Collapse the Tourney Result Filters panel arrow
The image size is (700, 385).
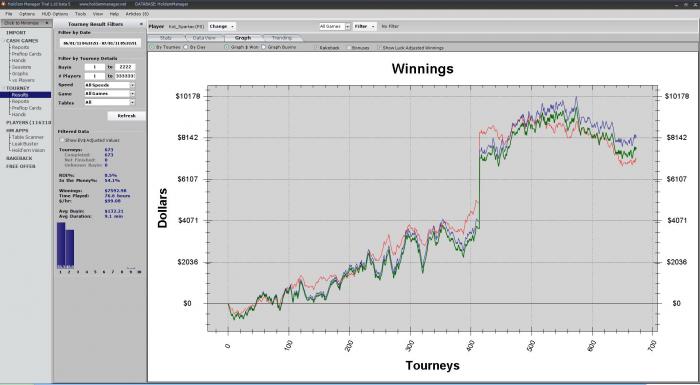(x=142, y=24)
